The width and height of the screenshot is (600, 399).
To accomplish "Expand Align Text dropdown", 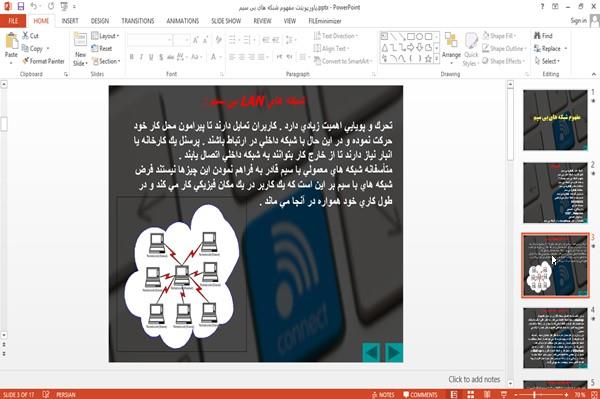I will 331,49.
